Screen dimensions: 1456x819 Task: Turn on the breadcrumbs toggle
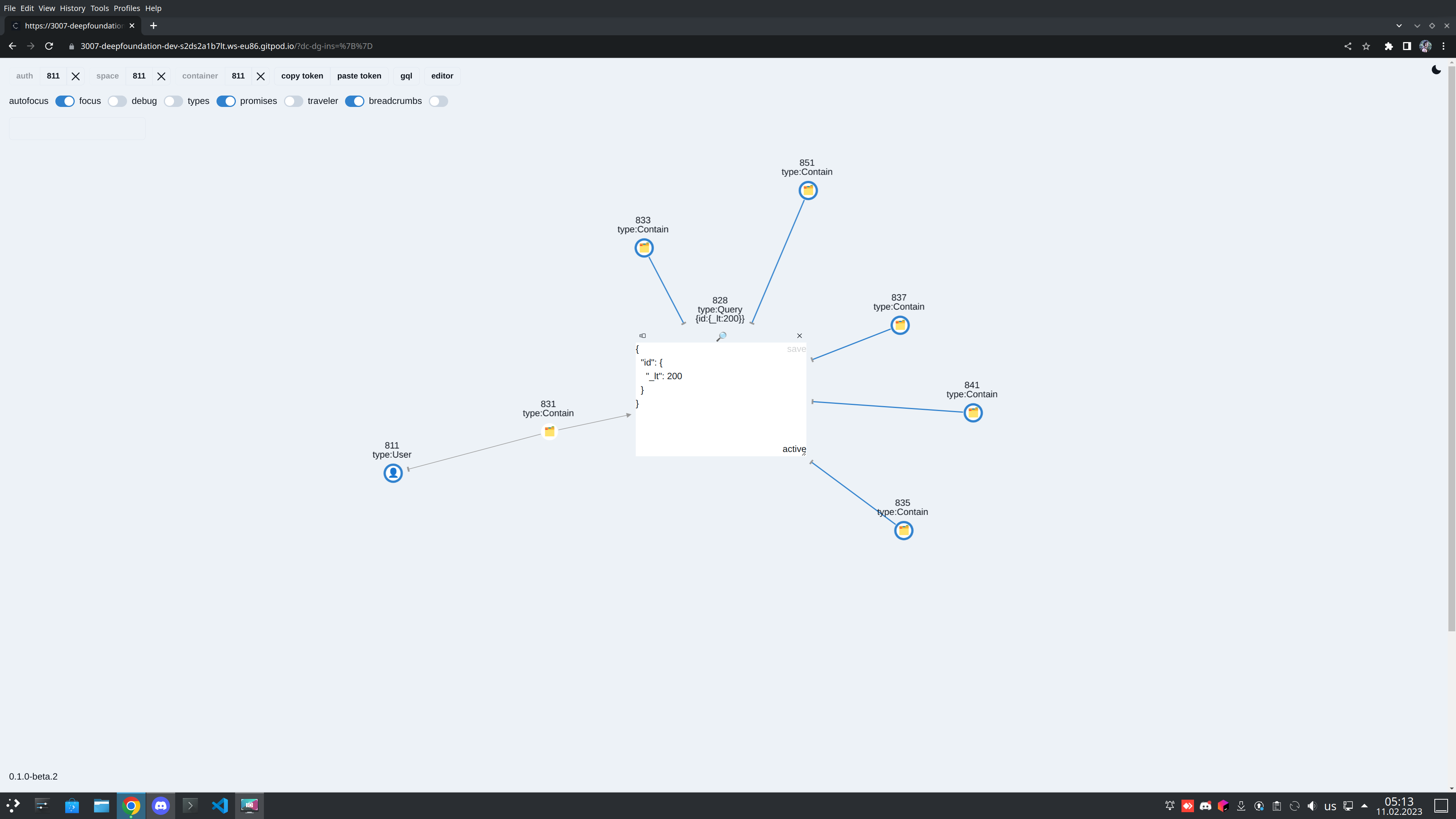(x=438, y=101)
